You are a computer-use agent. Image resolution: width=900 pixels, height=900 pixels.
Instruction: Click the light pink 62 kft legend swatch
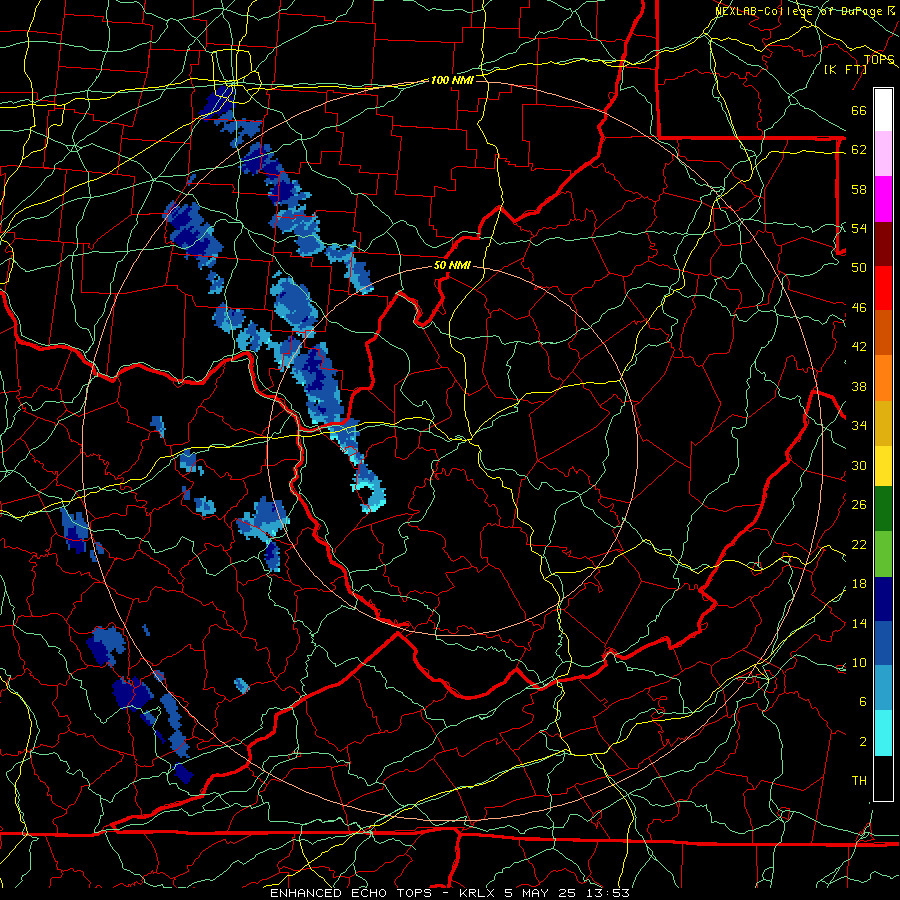tap(883, 154)
